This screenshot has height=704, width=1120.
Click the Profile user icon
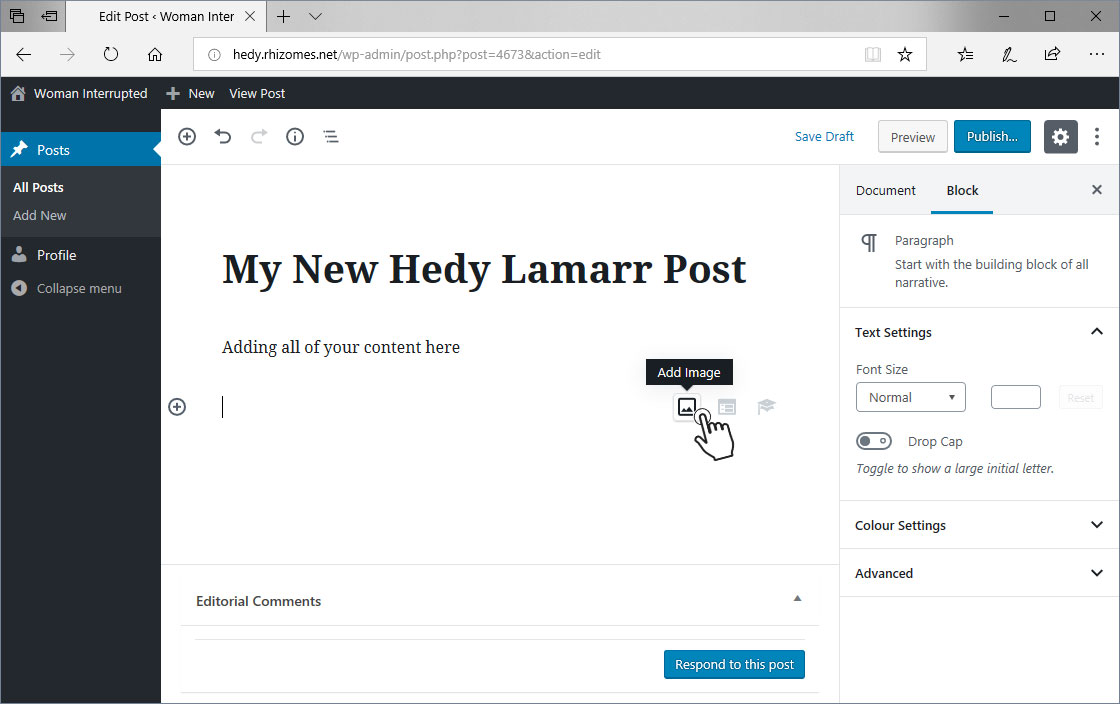click(x=19, y=255)
